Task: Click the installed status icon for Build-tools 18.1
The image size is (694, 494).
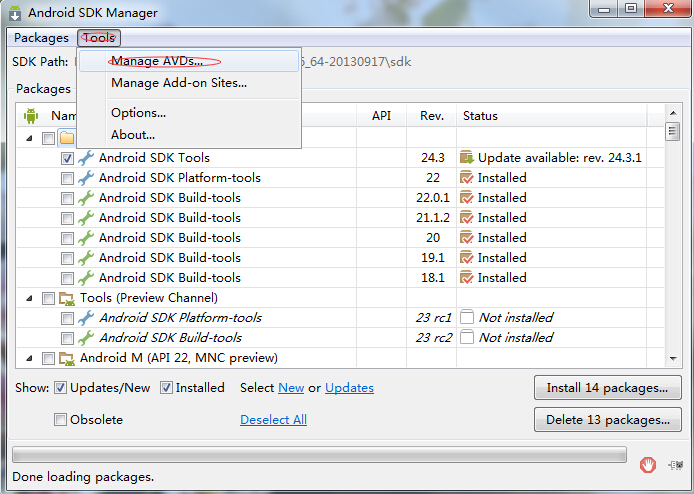Action: click(x=467, y=278)
